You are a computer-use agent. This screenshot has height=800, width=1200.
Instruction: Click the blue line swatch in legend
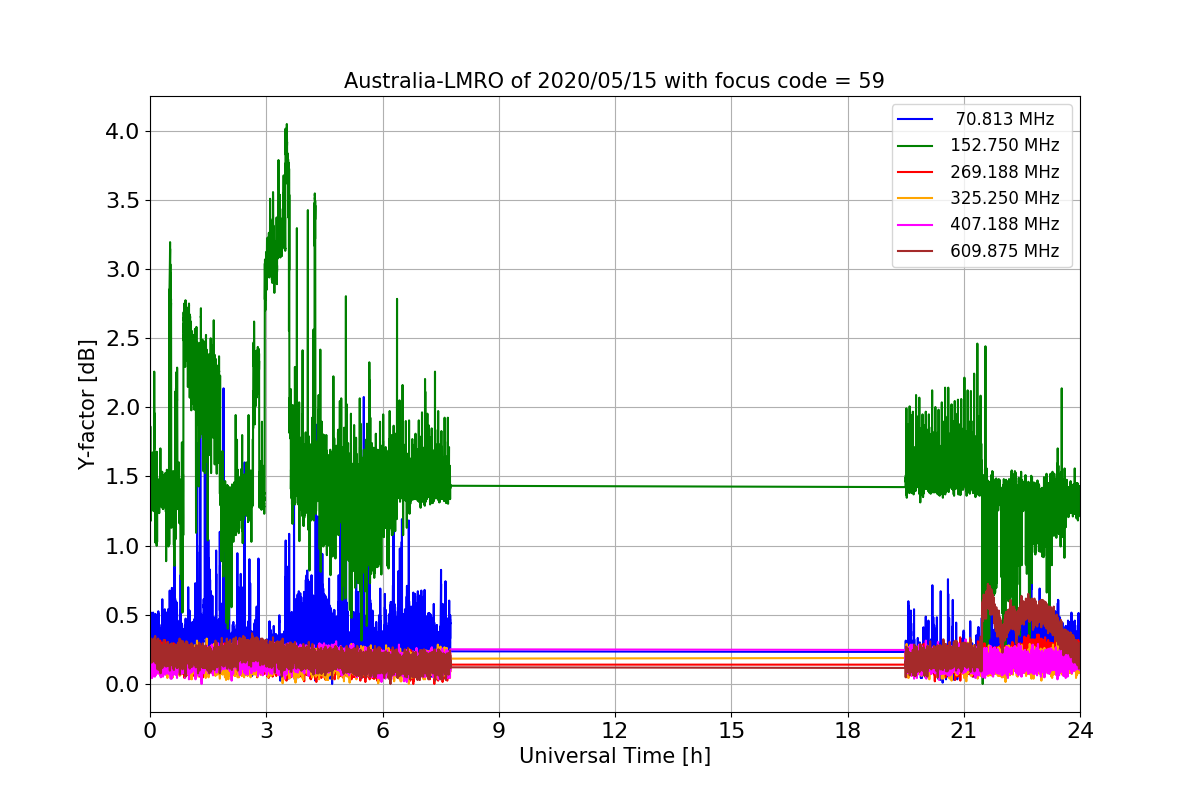(x=916, y=119)
